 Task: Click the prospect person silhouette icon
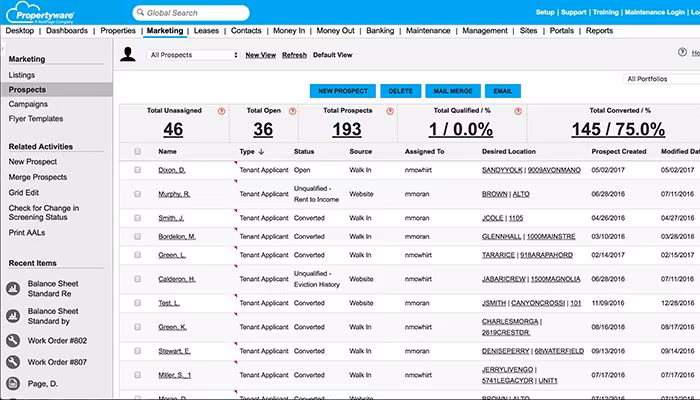click(128, 54)
